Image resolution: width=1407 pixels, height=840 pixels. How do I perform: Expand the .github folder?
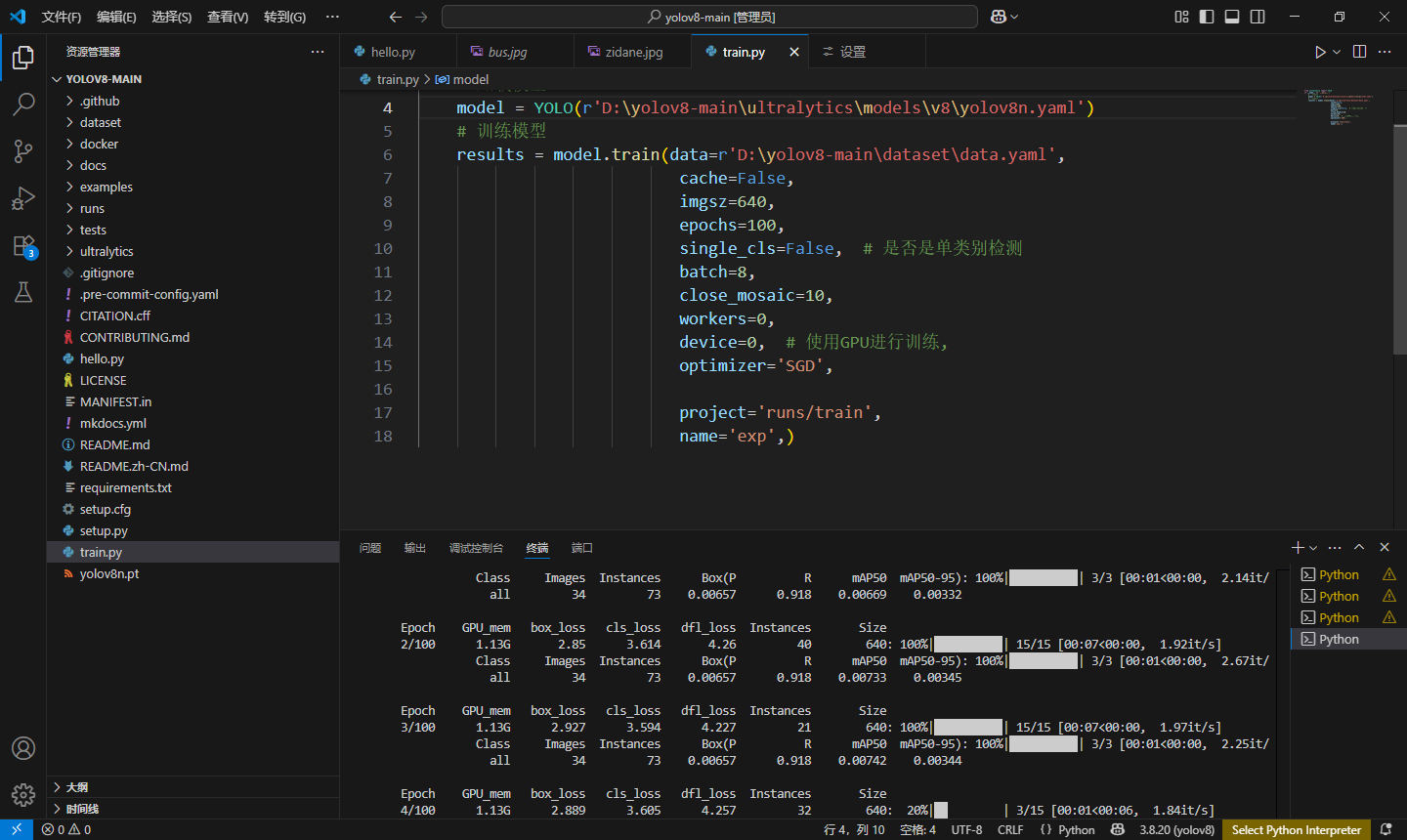(193, 101)
